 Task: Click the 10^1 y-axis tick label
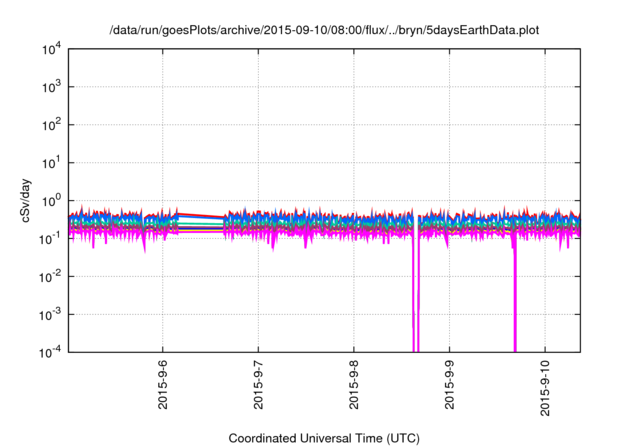(x=51, y=163)
